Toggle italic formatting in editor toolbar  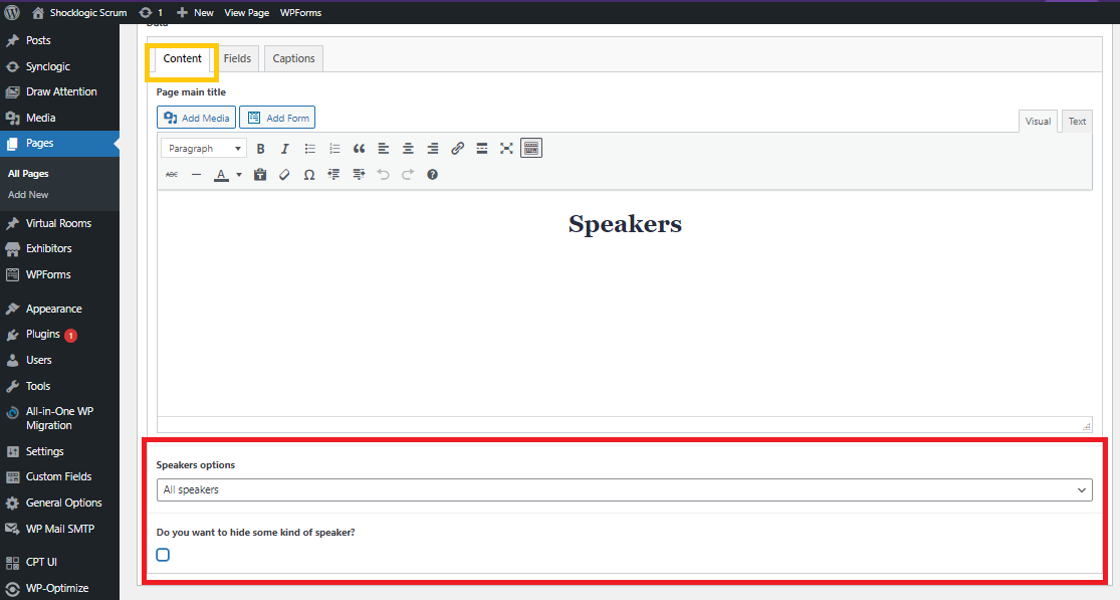coord(285,149)
